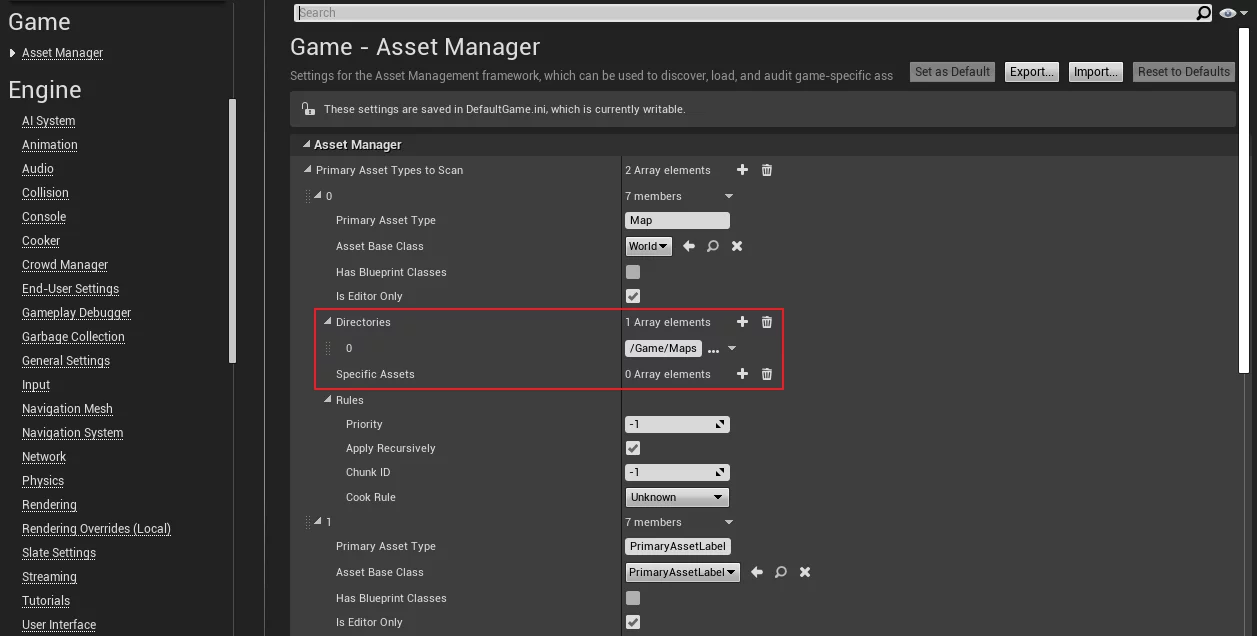Open the World asset base class dropdown
Screen dimensions: 1257x636
pos(648,246)
